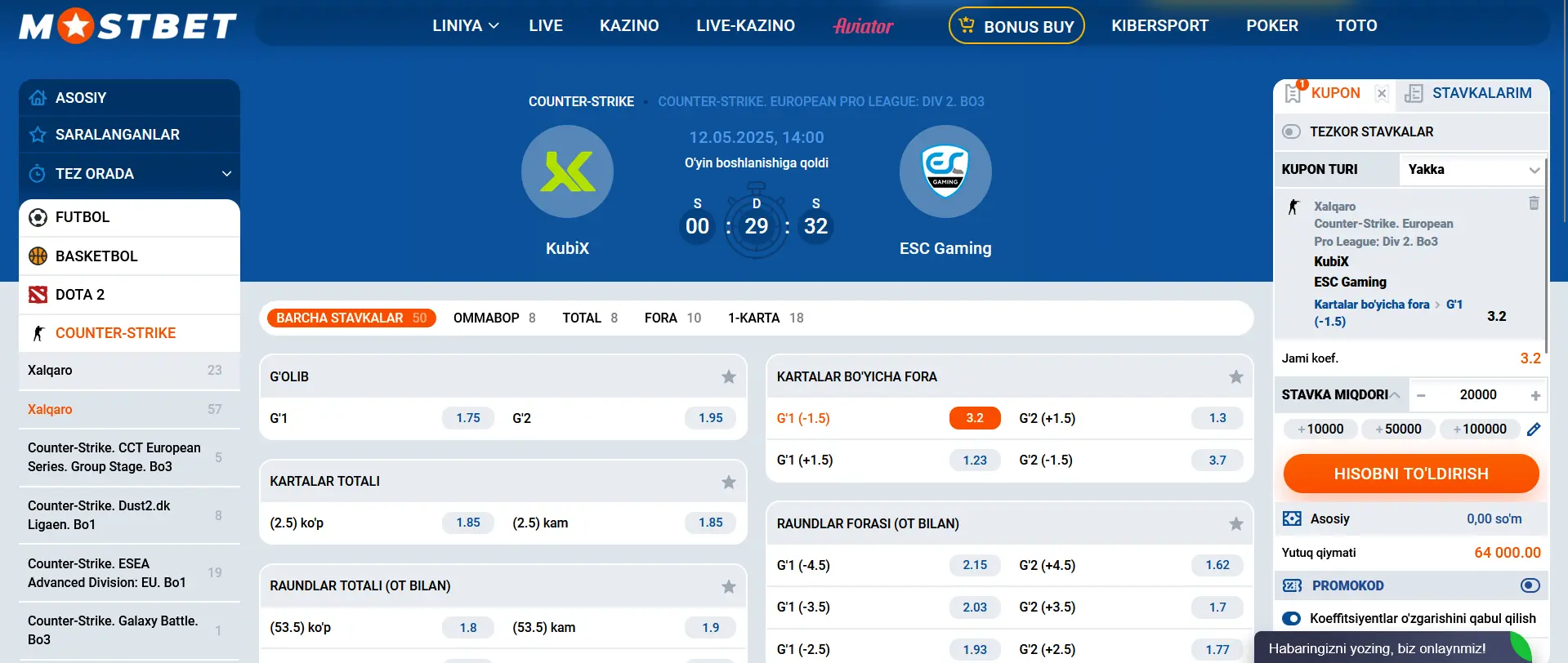Click the Counter-Strike breadcrumb link
The image size is (1568, 663).
tap(581, 102)
